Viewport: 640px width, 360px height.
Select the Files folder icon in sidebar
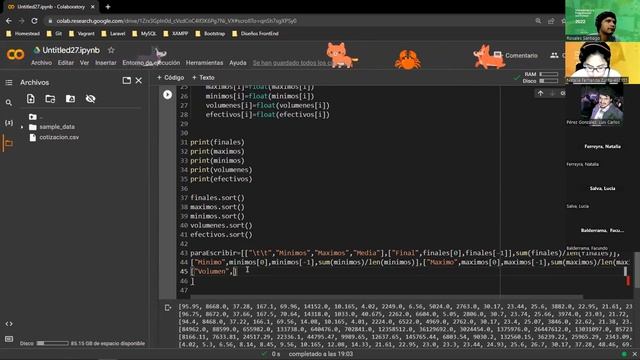[x=9, y=143]
